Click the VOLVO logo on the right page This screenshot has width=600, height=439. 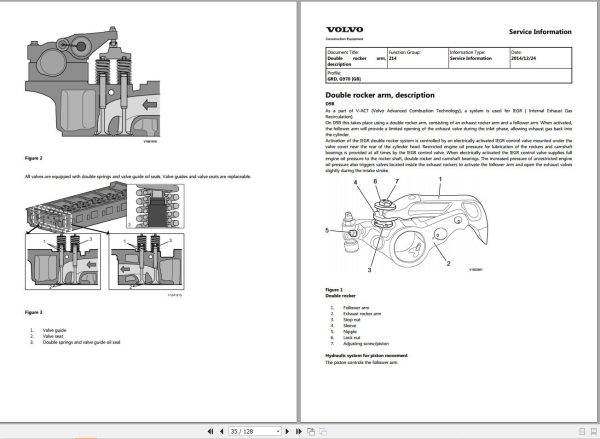(x=344, y=29)
